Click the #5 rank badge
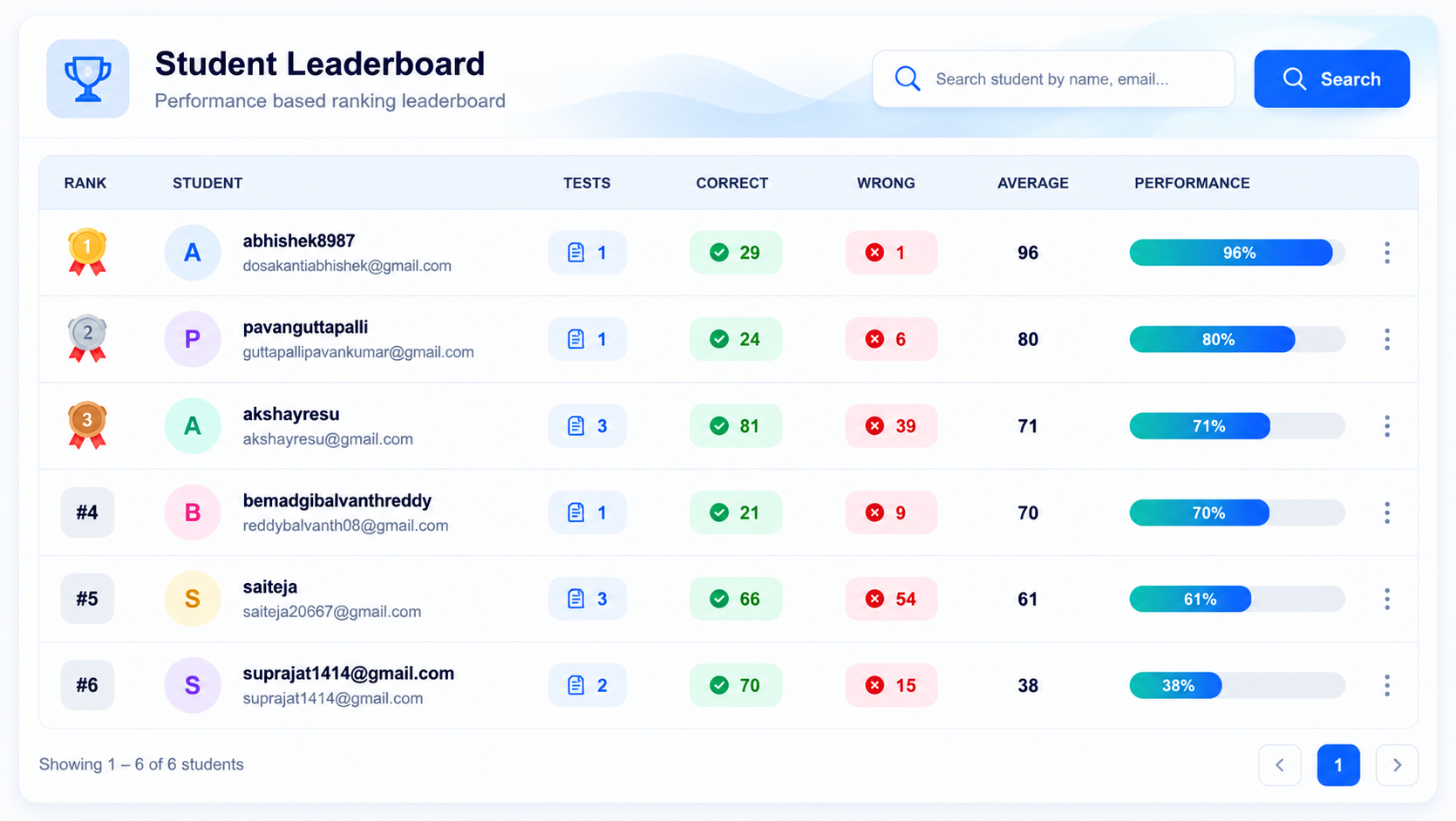 pos(87,599)
